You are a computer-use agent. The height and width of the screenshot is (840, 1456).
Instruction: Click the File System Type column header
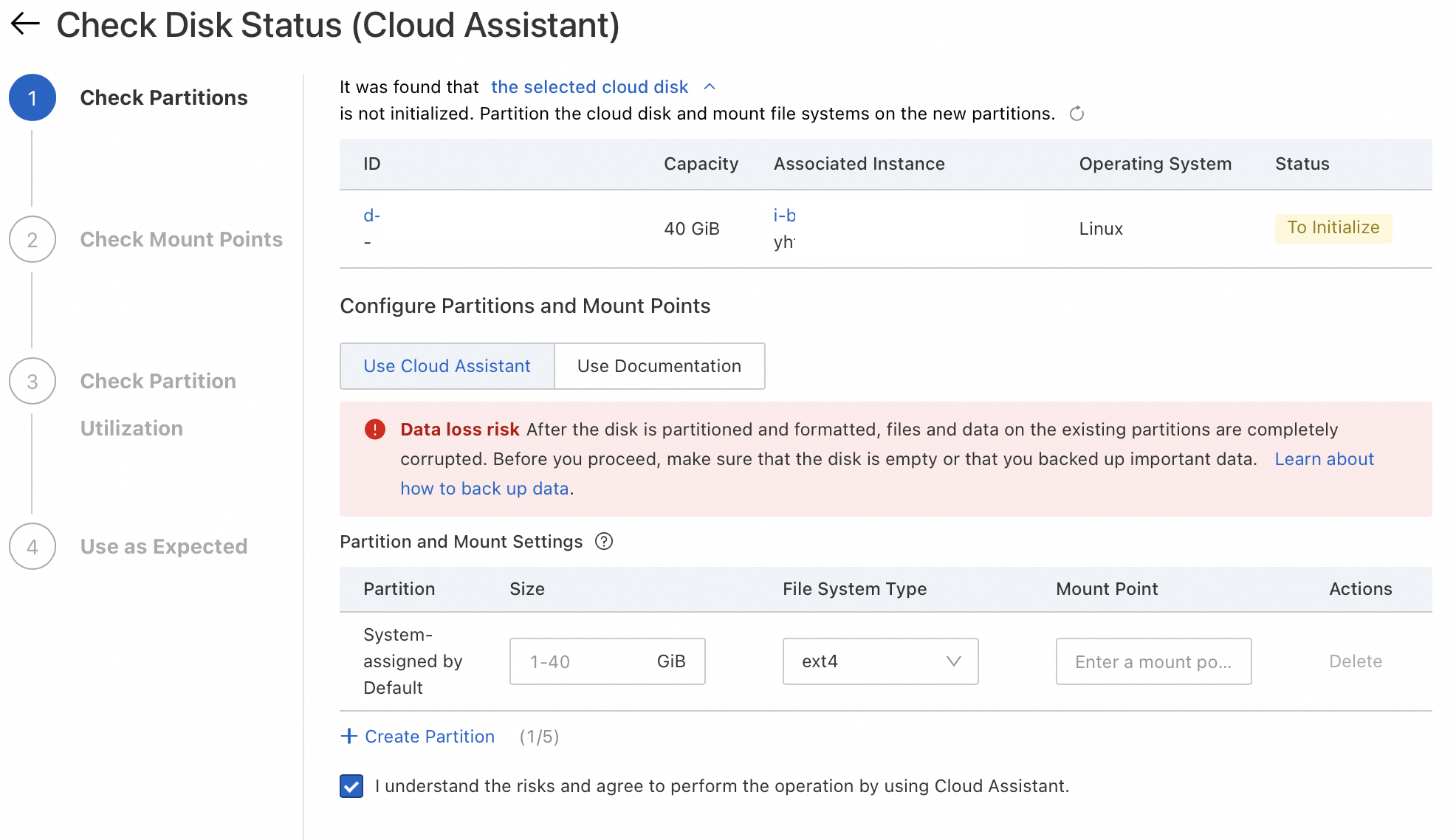tap(854, 589)
